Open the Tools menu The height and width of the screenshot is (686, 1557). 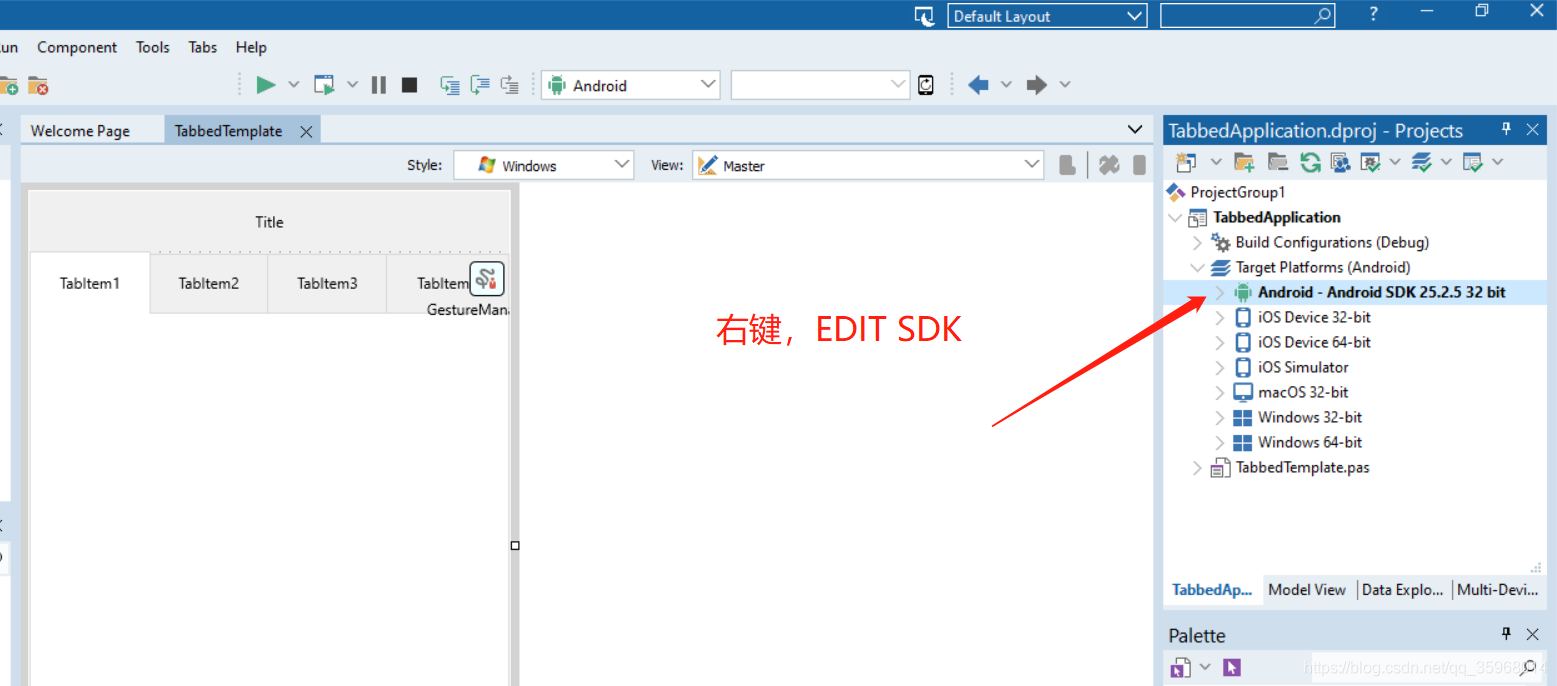click(153, 47)
